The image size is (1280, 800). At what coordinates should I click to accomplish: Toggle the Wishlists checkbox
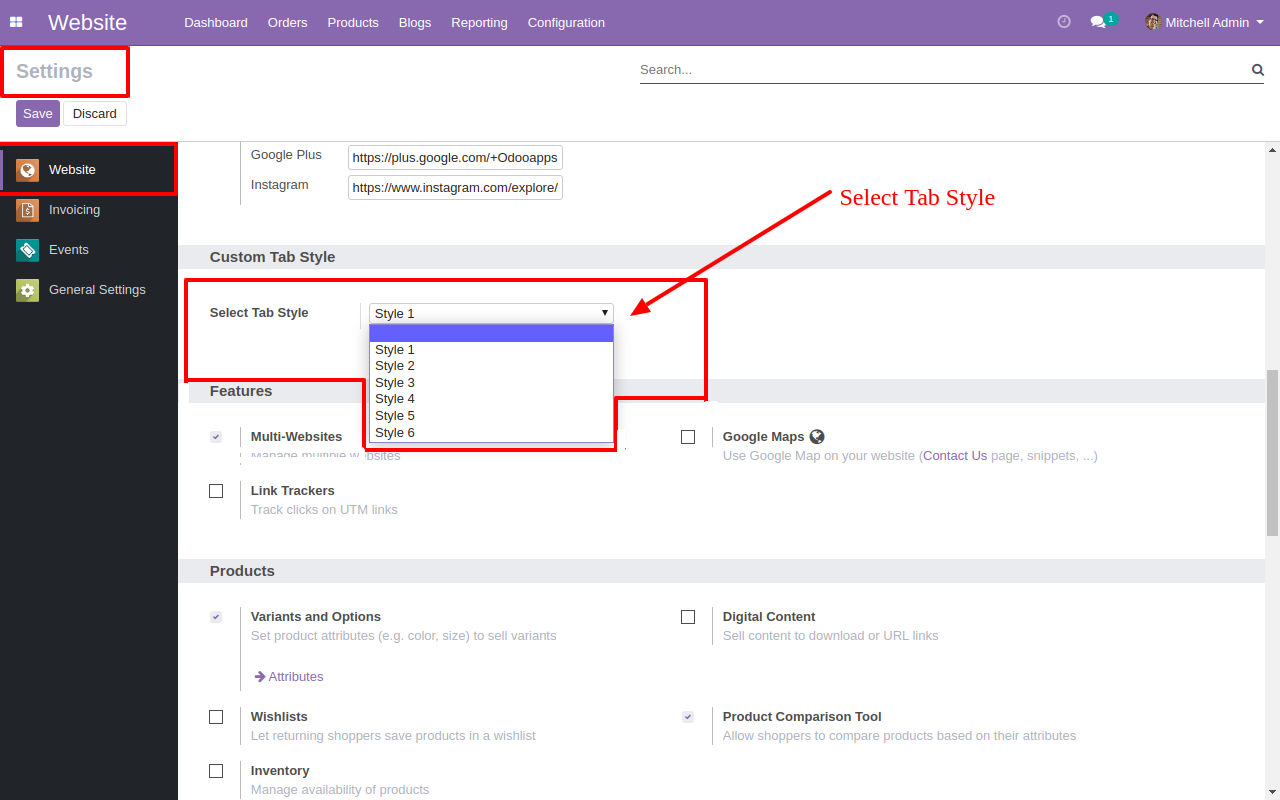tap(216, 717)
